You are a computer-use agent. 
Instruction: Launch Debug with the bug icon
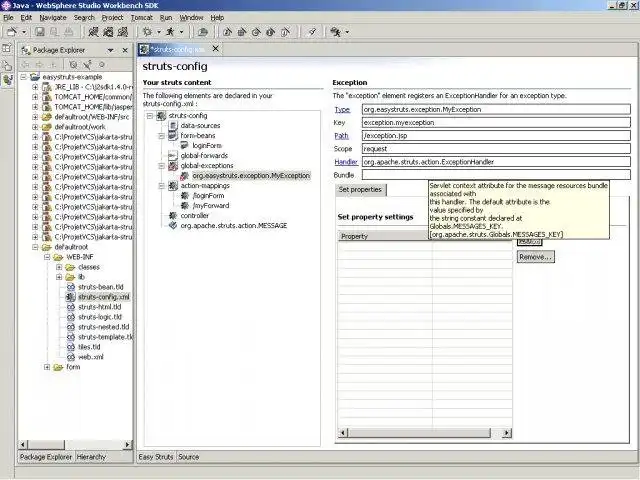(148, 32)
